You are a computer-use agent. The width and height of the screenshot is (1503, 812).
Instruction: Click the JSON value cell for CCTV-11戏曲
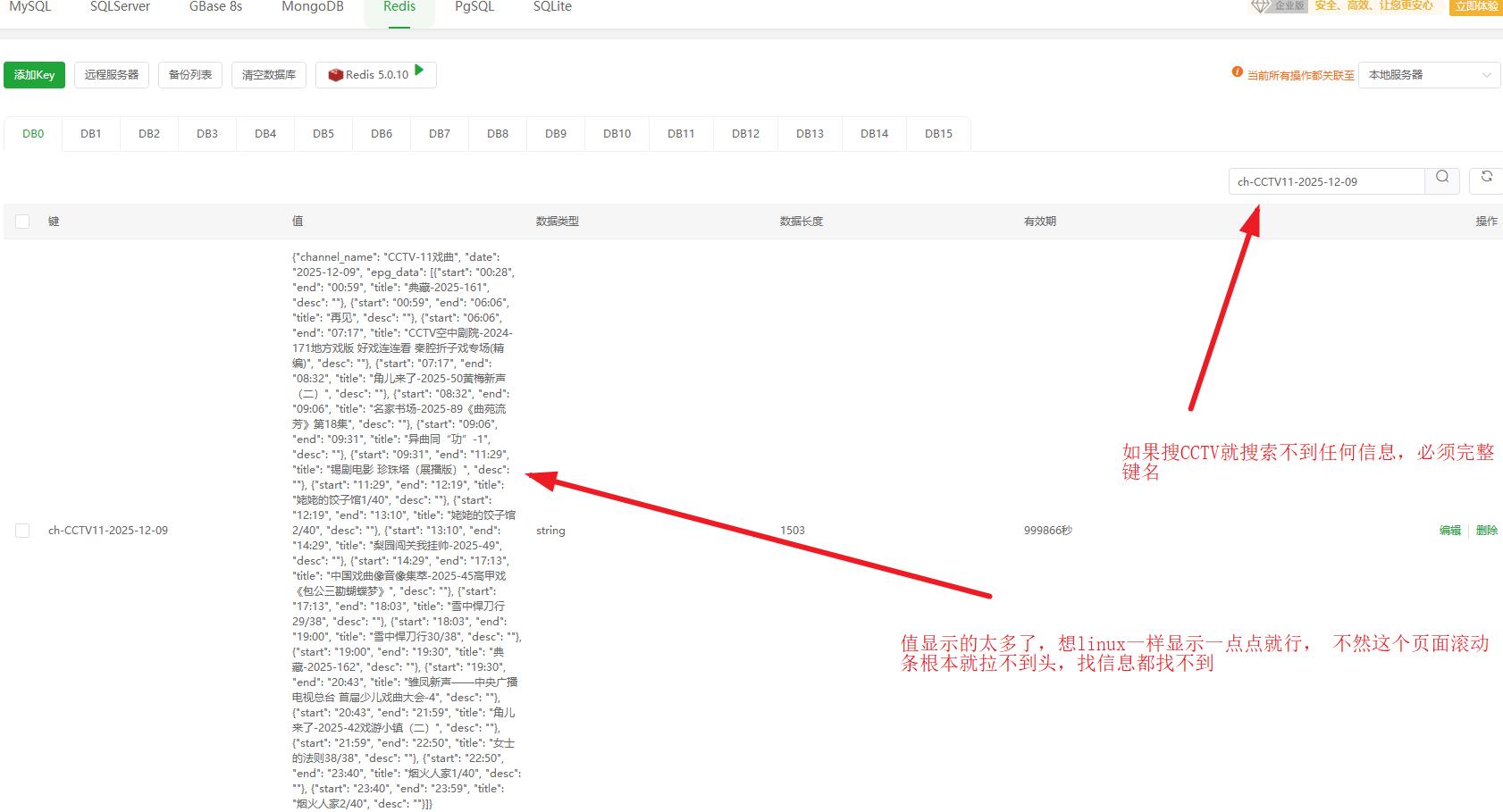tap(407, 531)
